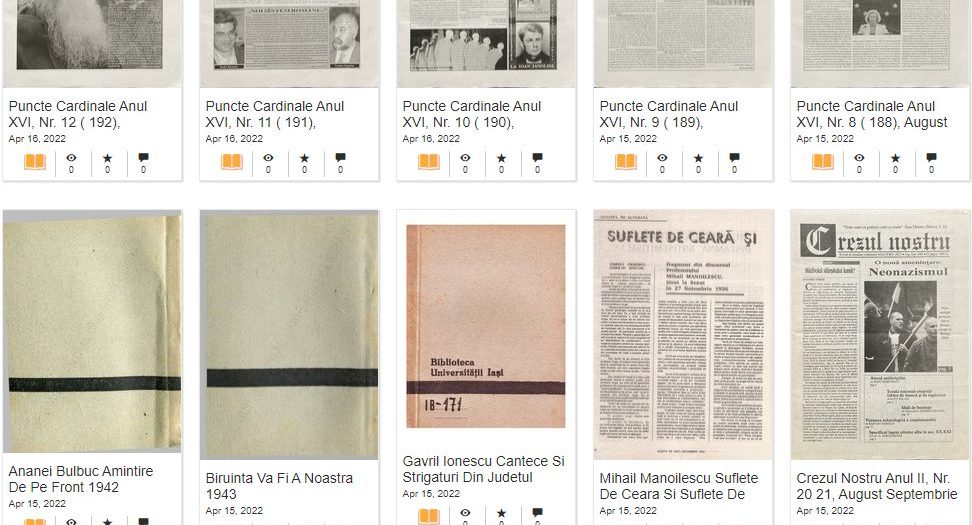Select the Biblioteca Universitatii Iasi cover thumbnail
The image size is (972, 525).
(486, 327)
